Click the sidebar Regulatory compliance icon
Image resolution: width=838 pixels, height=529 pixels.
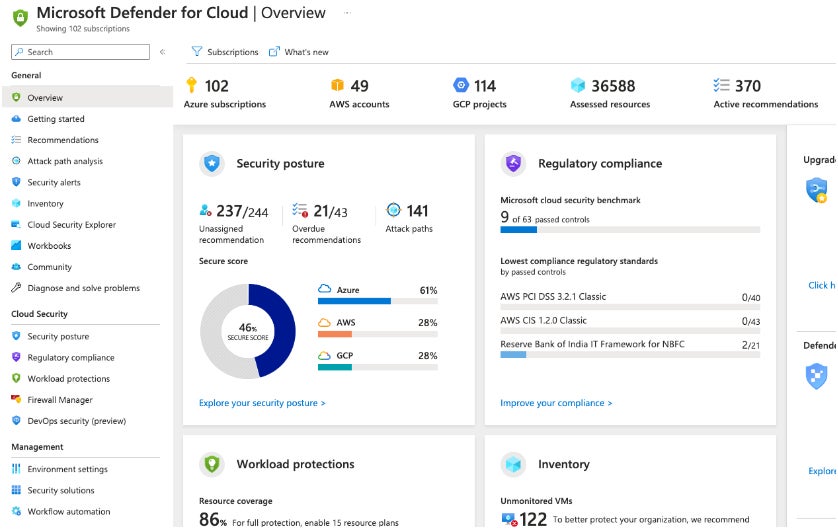16,357
